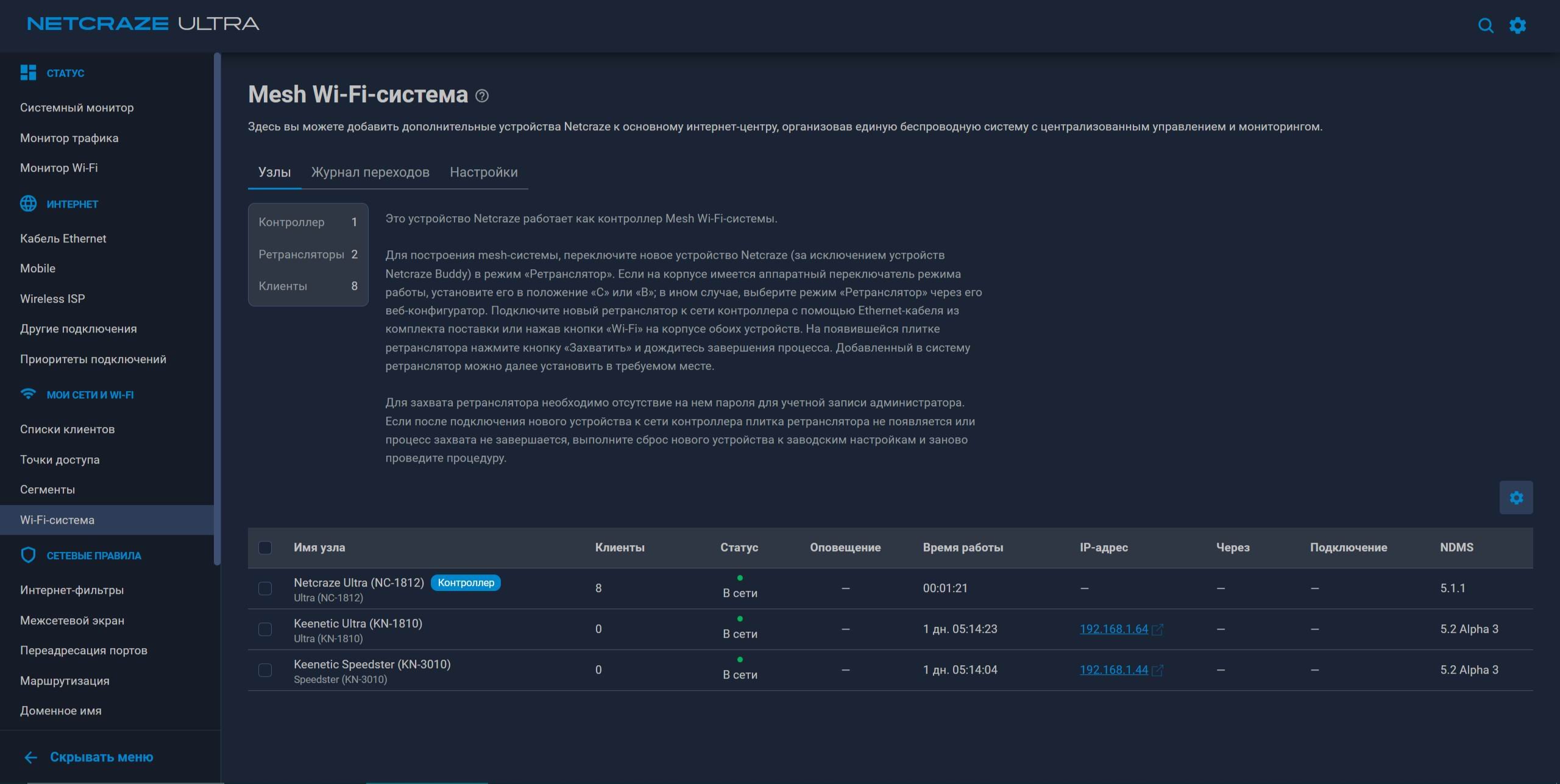Screen dimensions: 1560x784
Task: Click the sidebar vertical scrollbar
Action: (217, 309)
